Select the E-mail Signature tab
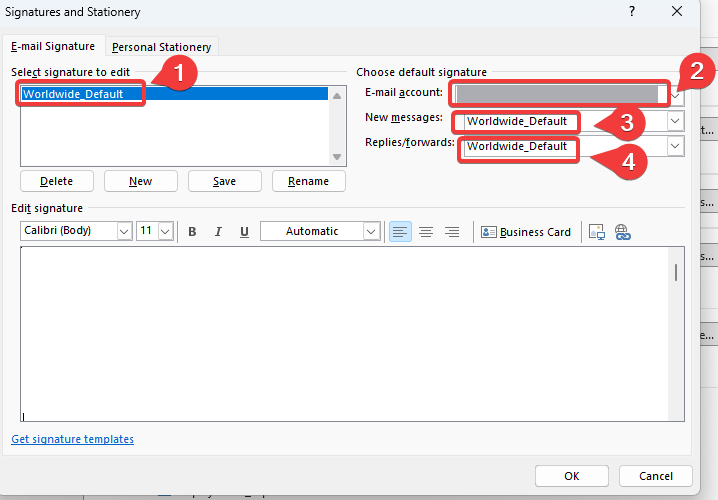Viewport: 718px width, 500px height. tap(53, 46)
